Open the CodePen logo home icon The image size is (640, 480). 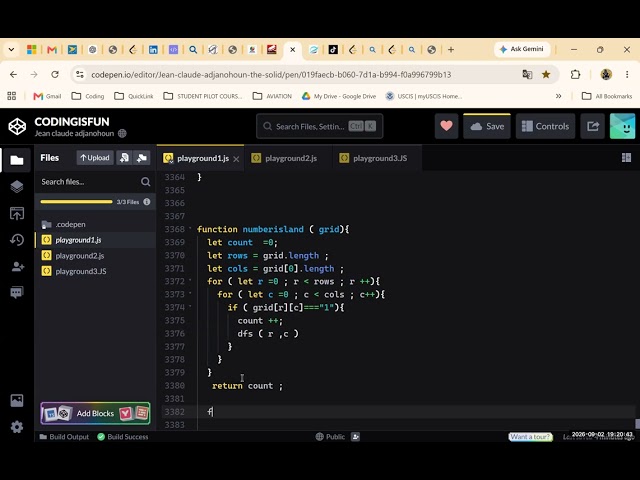[17, 127]
